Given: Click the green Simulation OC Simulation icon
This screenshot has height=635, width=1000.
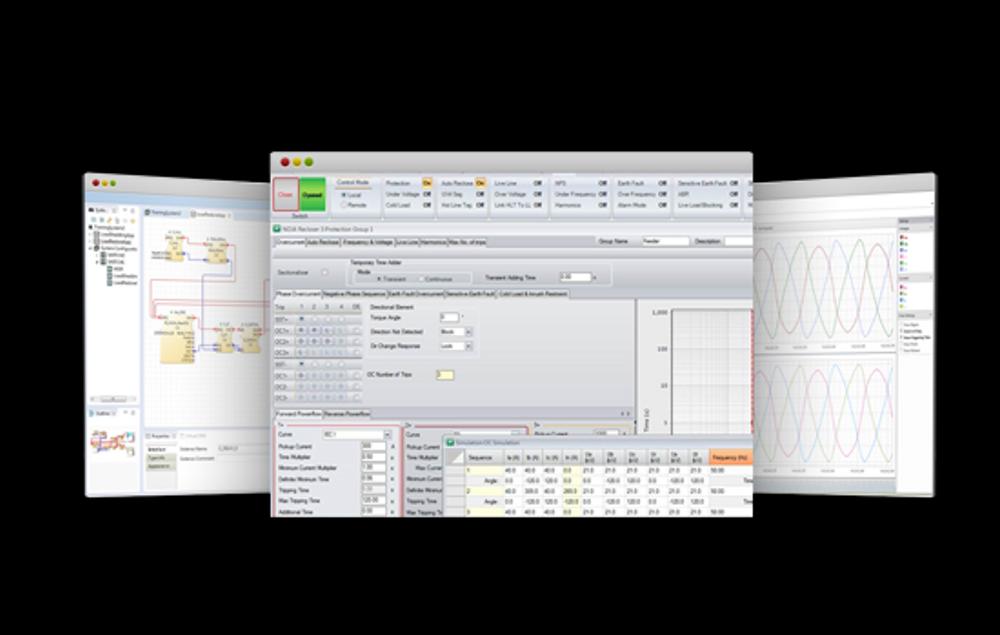Looking at the screenshot, I should click(x=450, y=442).
